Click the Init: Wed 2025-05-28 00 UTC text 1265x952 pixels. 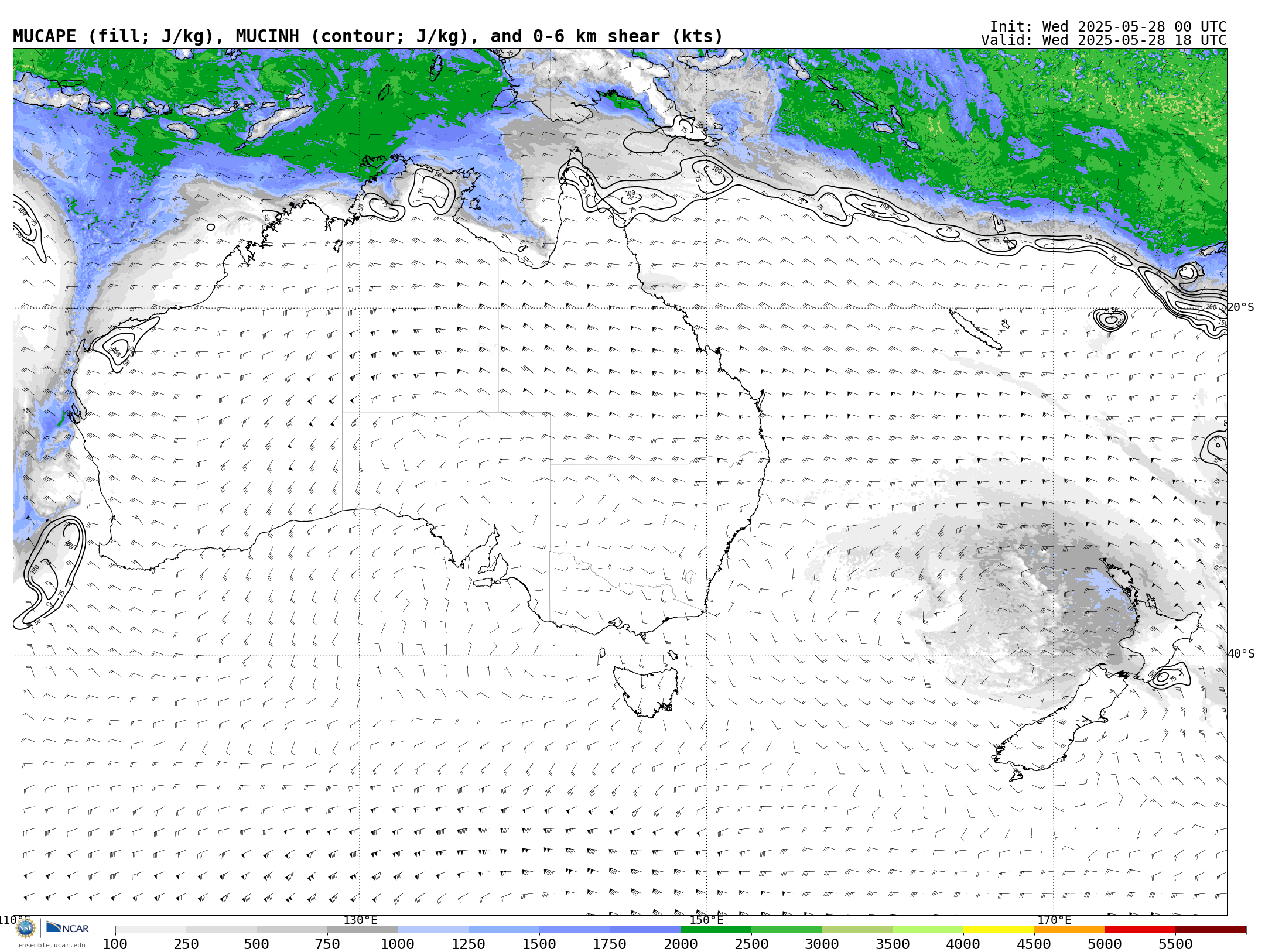click(x=1108, y=27)
